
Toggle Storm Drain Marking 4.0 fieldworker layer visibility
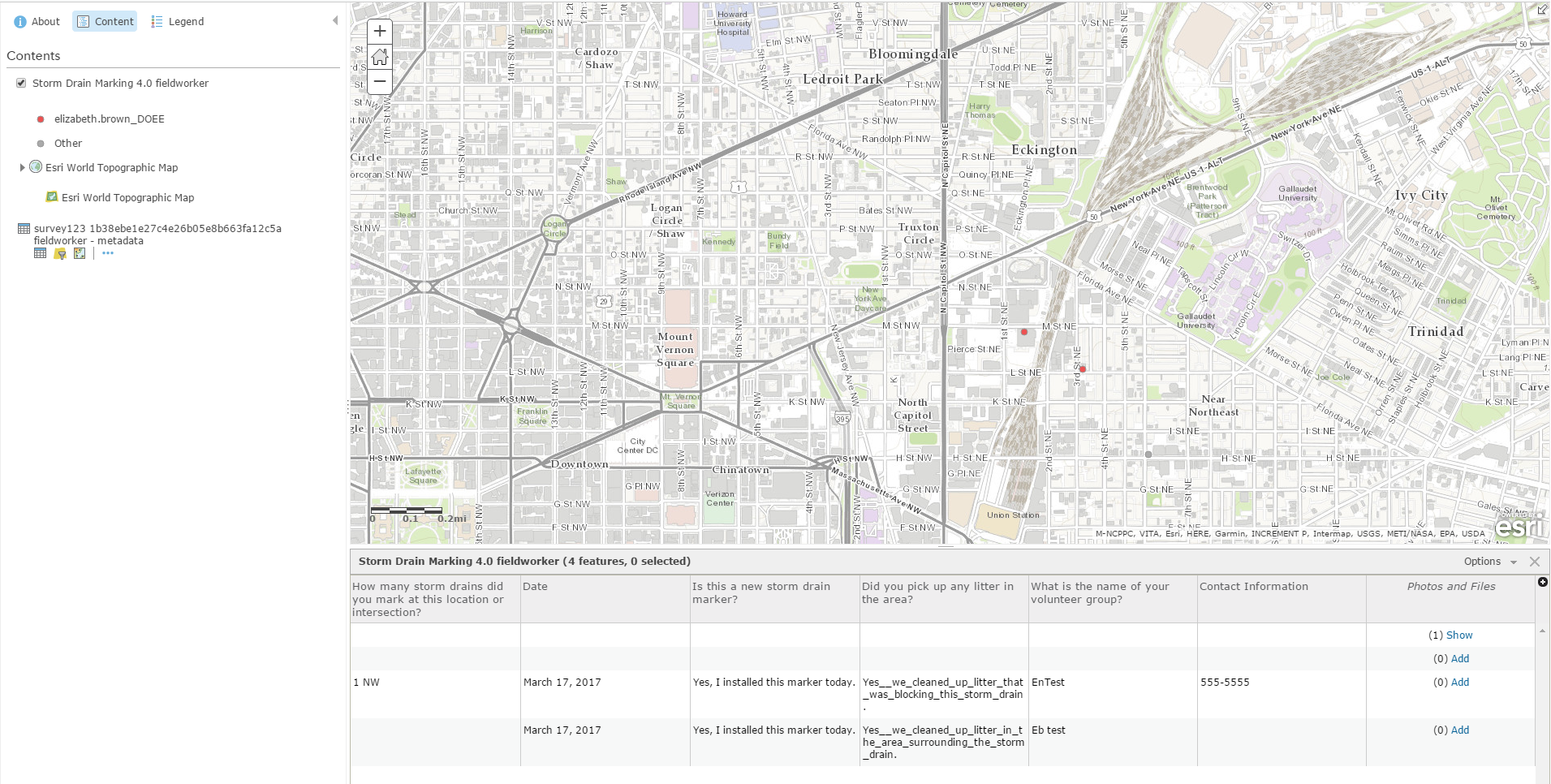click(21, 83)
